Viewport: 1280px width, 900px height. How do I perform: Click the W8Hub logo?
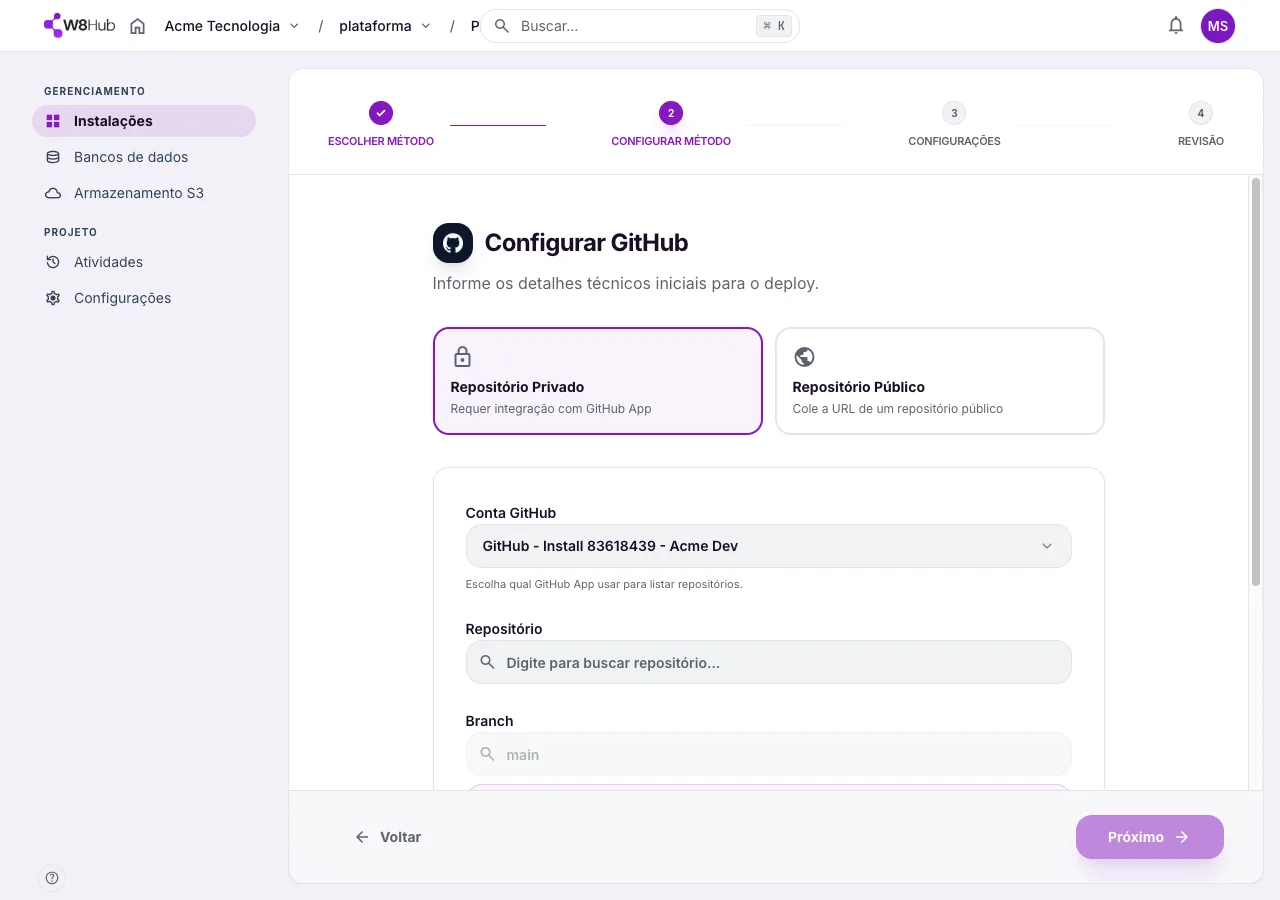pyautogui.click(x=80, y=26)
